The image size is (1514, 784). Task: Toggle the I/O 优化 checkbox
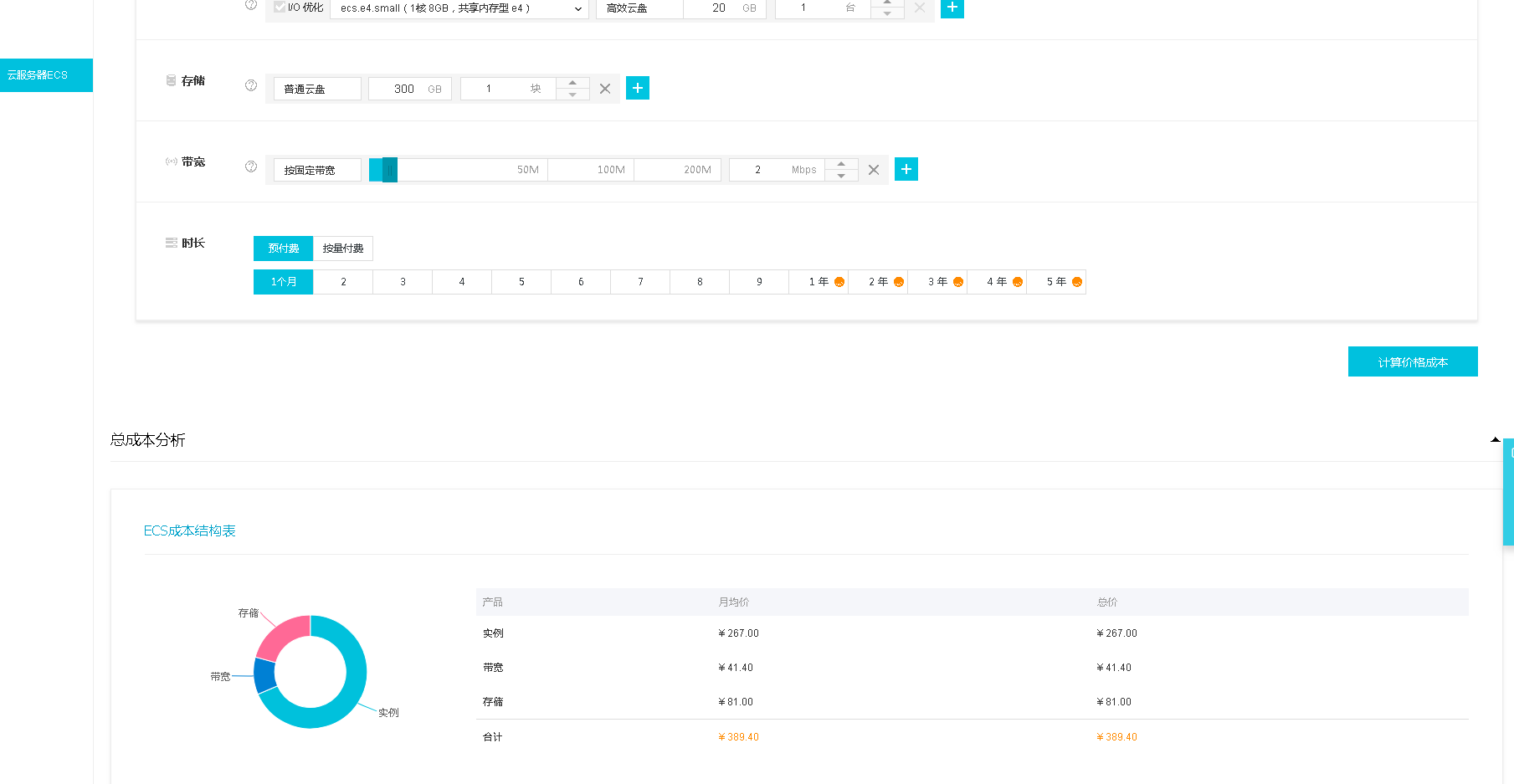(280, 8)
